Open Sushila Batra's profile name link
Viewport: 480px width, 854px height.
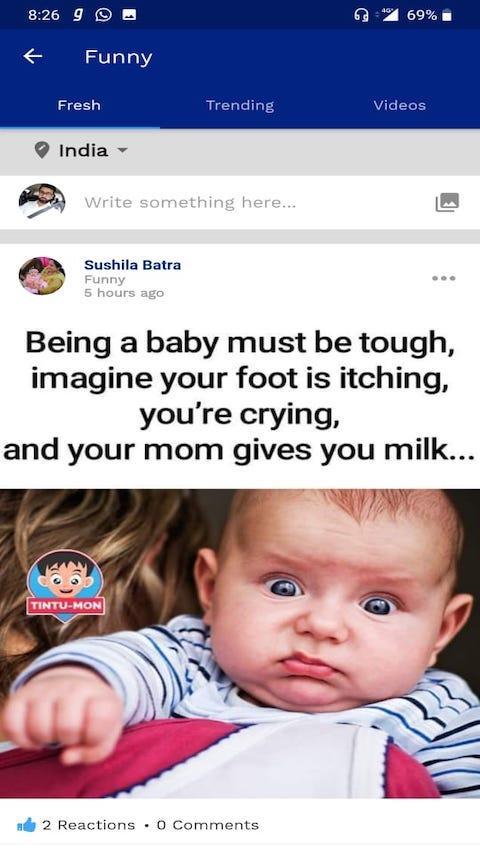pos(132,265)
